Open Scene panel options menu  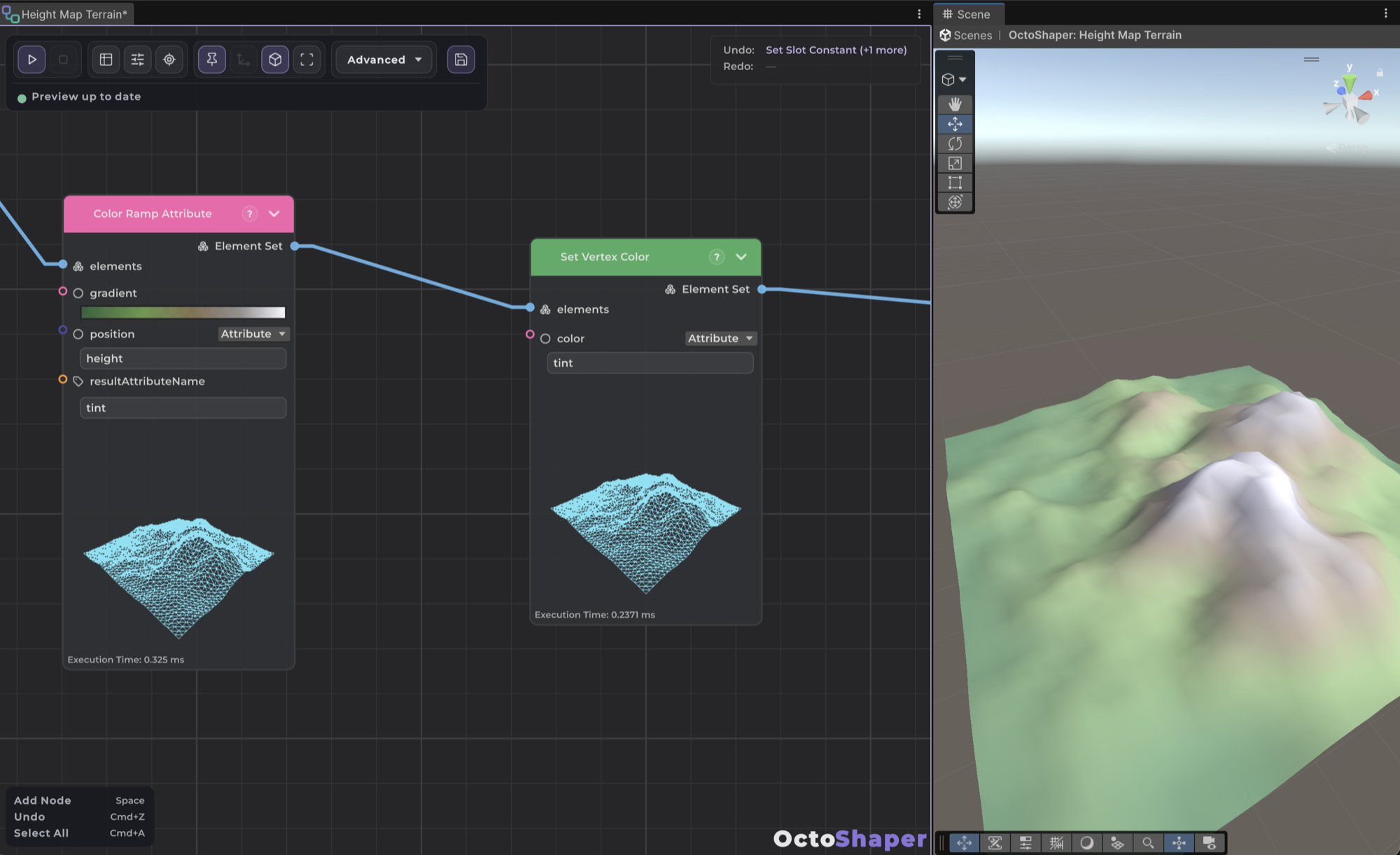(x=1385, y=13)
